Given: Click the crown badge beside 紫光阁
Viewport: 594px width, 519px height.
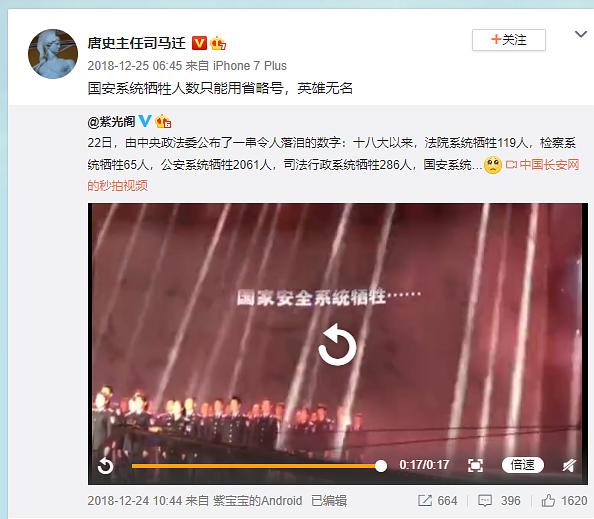Looking at the screenshot, I should [163, 121].
